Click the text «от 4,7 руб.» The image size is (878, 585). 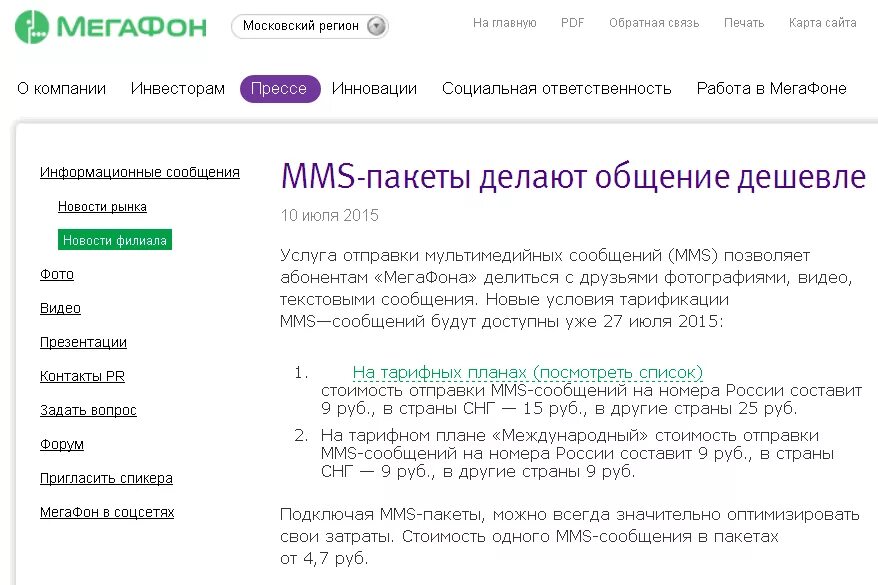324,558
